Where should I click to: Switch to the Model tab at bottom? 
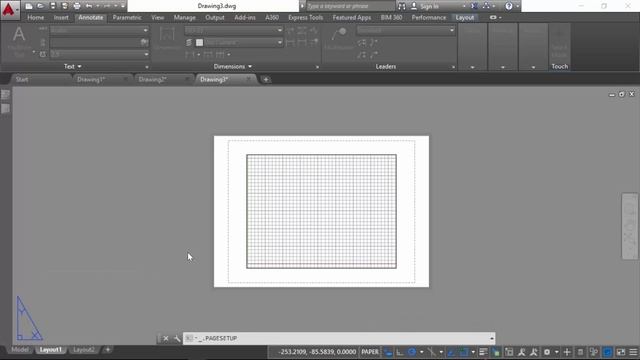[x=20, y=350]
